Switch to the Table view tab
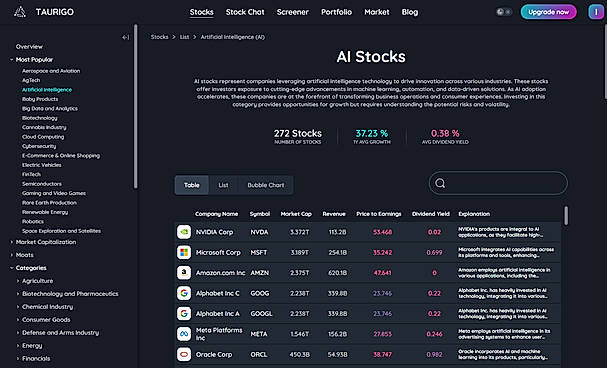 [192, 185]
